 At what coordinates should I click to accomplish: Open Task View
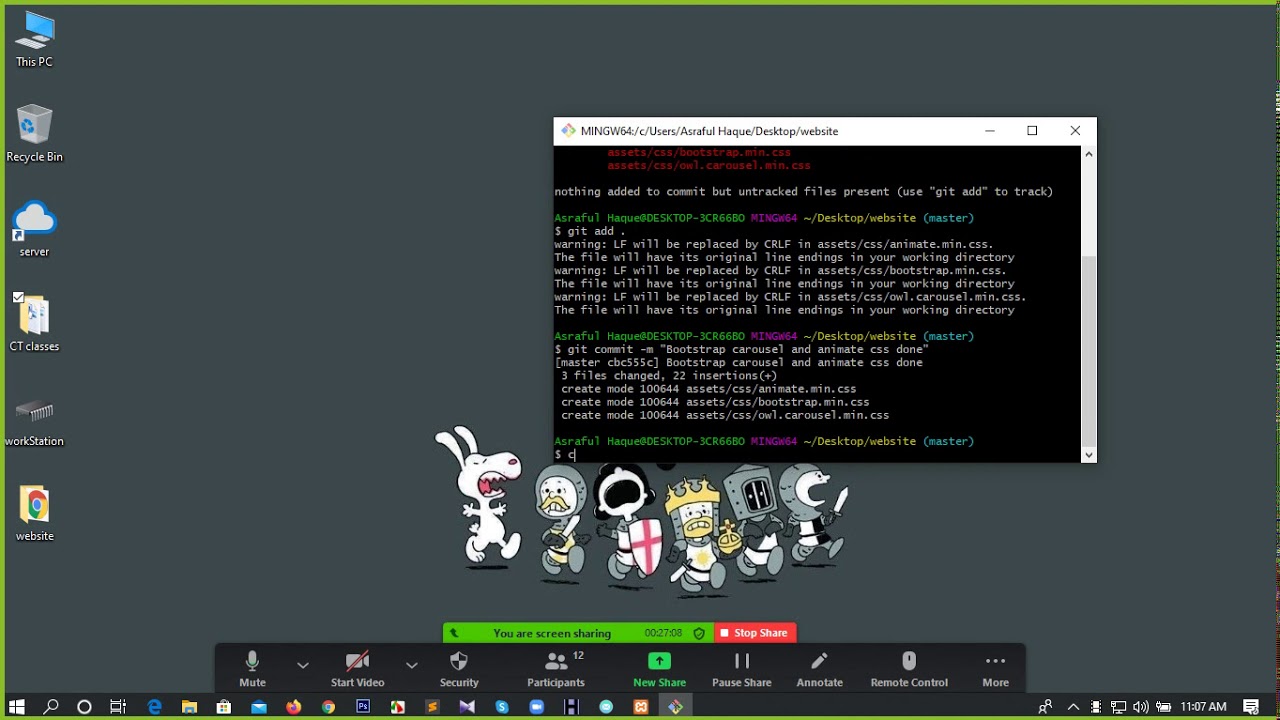pos(118,707)
